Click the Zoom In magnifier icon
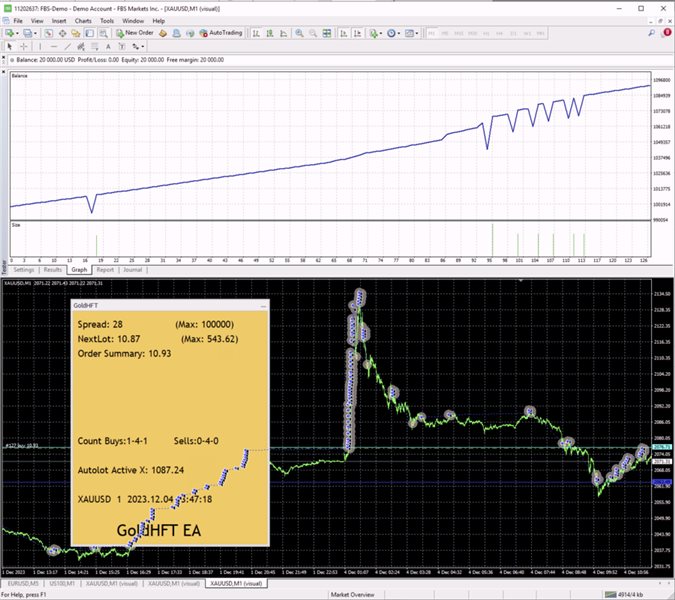Screen dimensions: 675x600 tap(299, 33)
